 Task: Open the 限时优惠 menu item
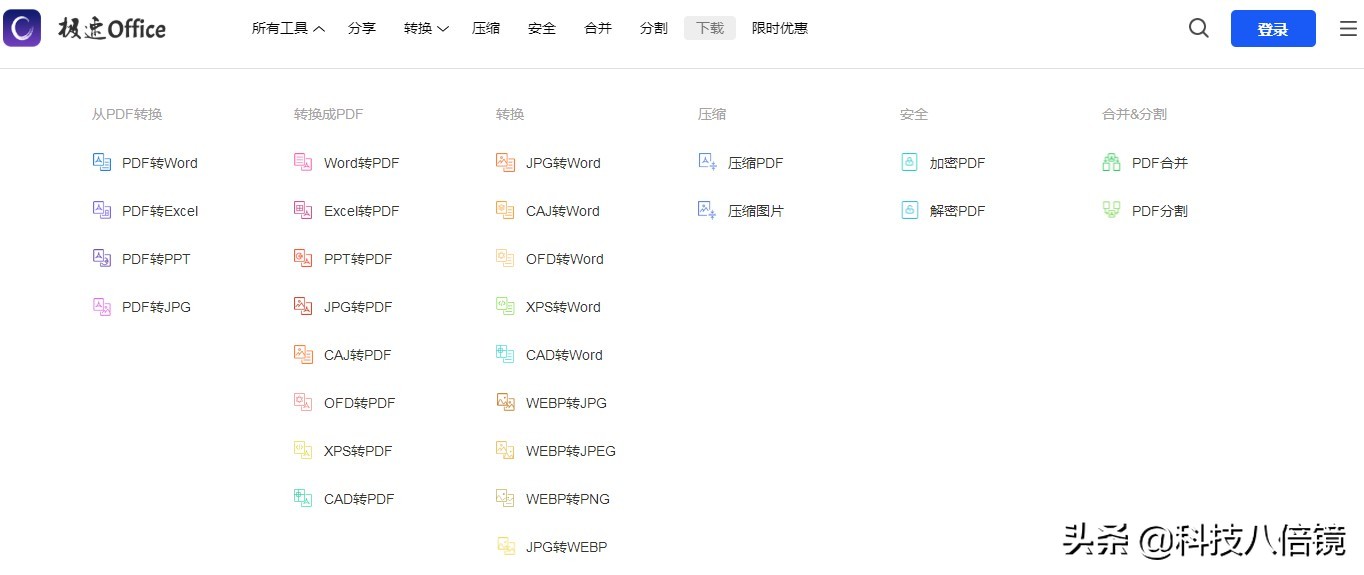point(780,29)
